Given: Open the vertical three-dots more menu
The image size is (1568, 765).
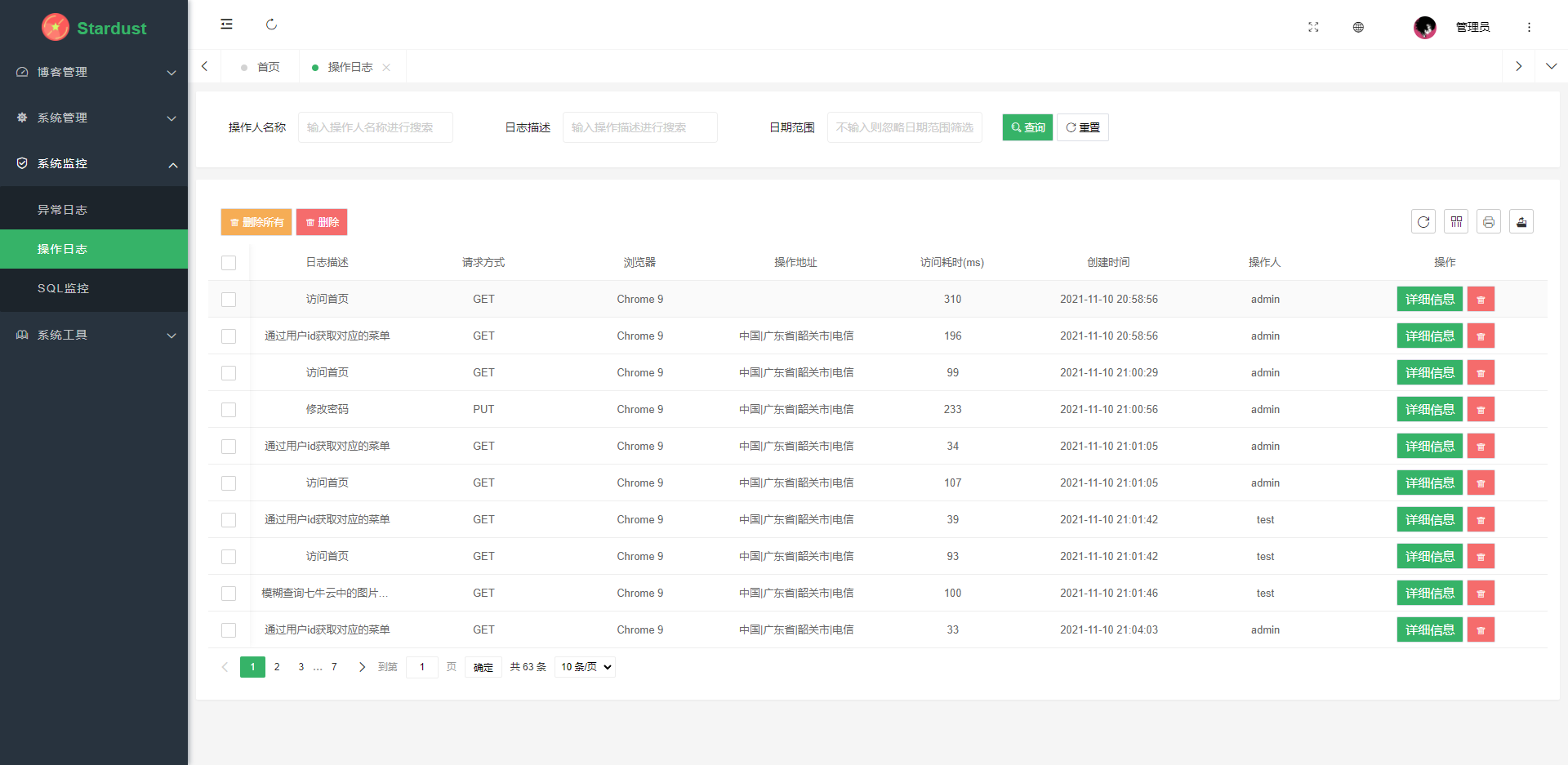Looking at the screenshot, I should pyautogui.click(x=1529, y=27).
